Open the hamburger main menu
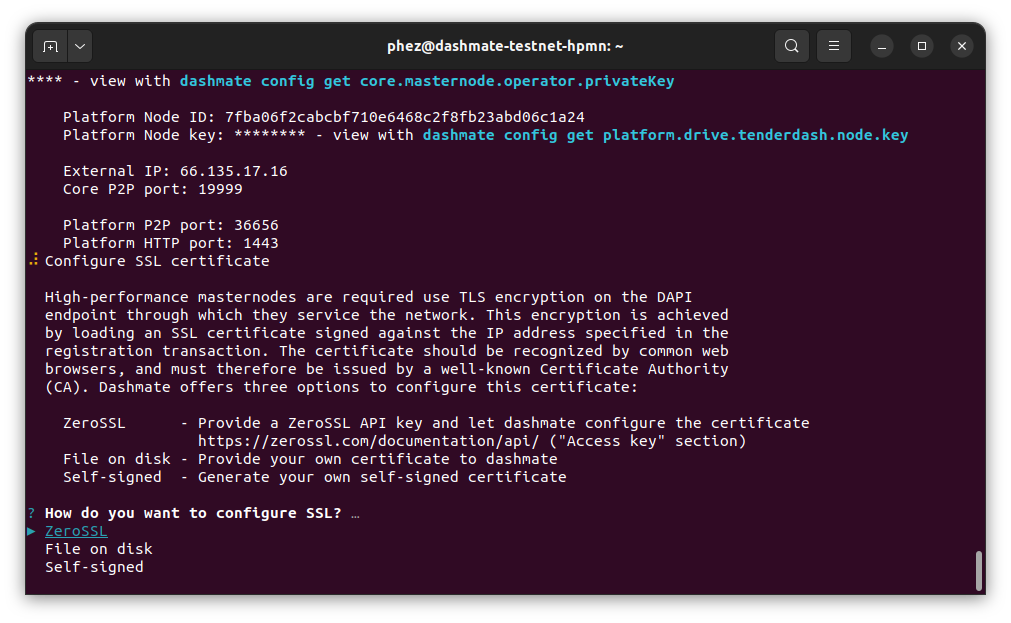 click(834, 46)
